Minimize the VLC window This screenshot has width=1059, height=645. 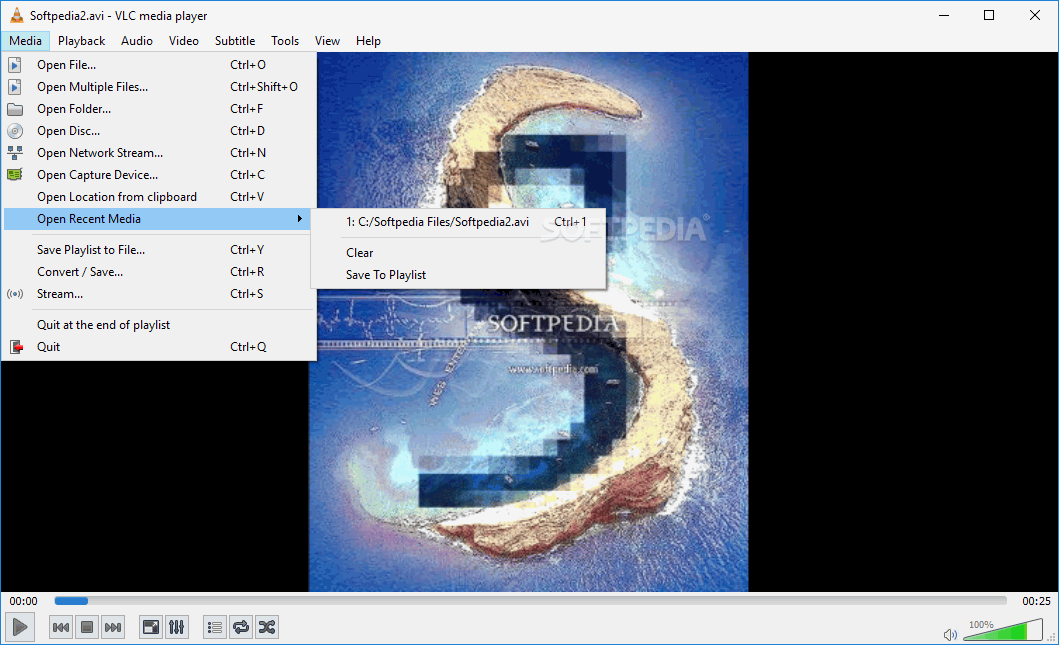coord(944,15)
